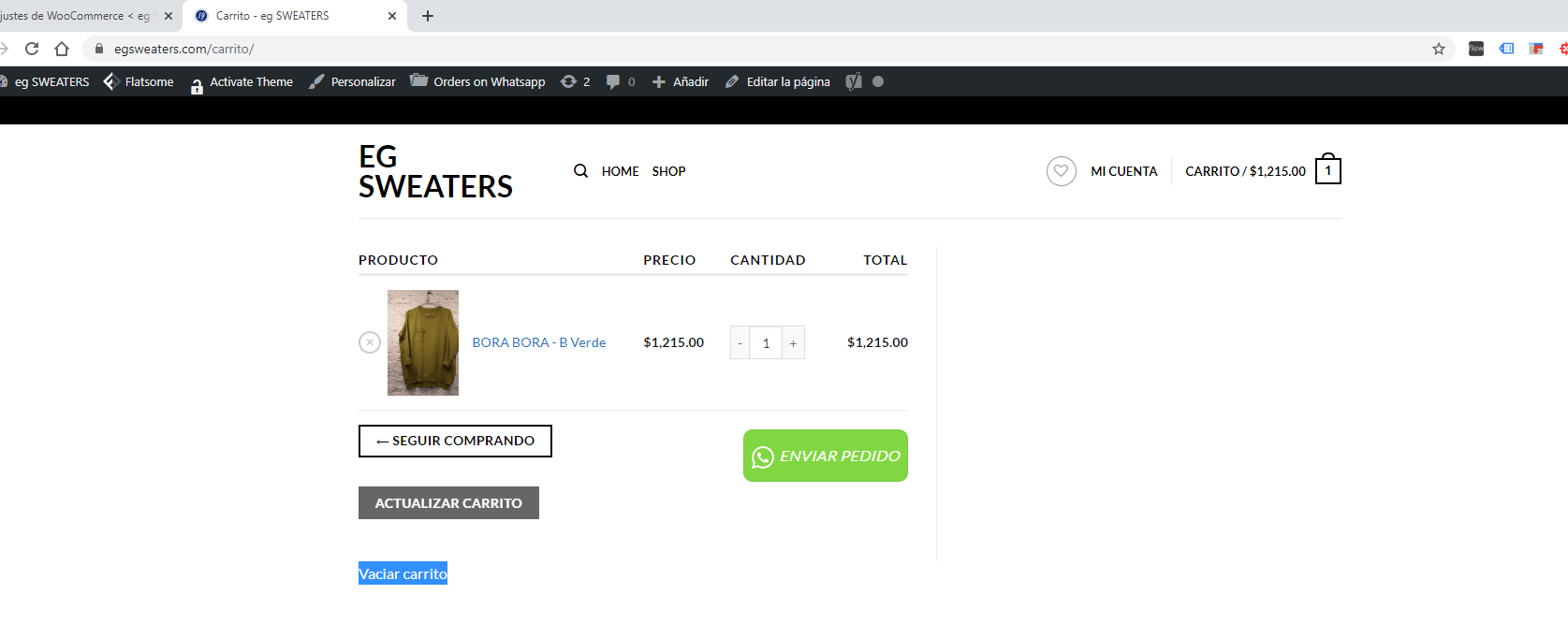Viewport: 1568px width, 638px height.
Task: Open Flatsome admin bar menu
Action: pyautogui.click(x=139, y=81)
